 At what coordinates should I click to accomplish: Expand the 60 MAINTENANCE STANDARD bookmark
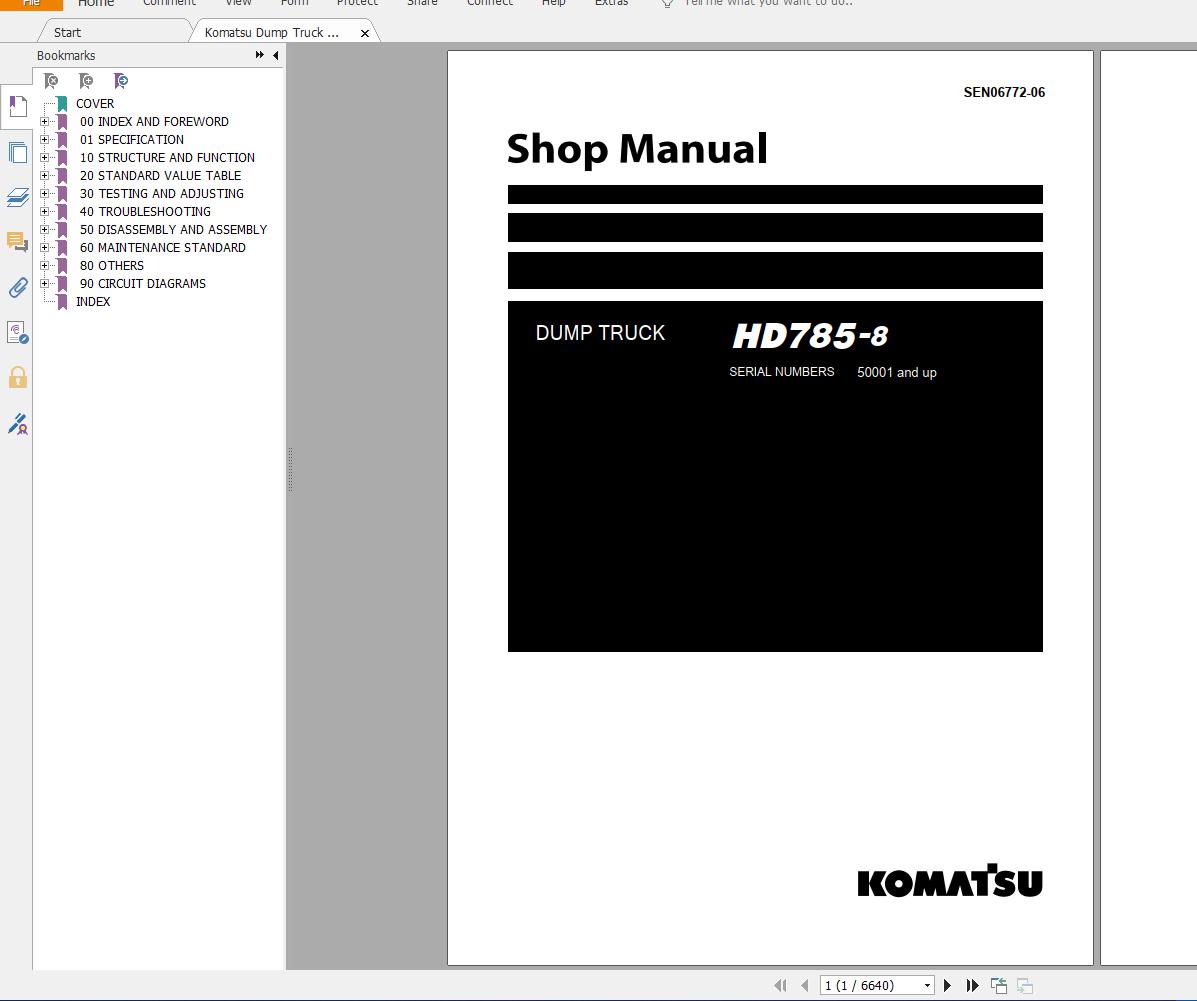(x=44, y=247)
